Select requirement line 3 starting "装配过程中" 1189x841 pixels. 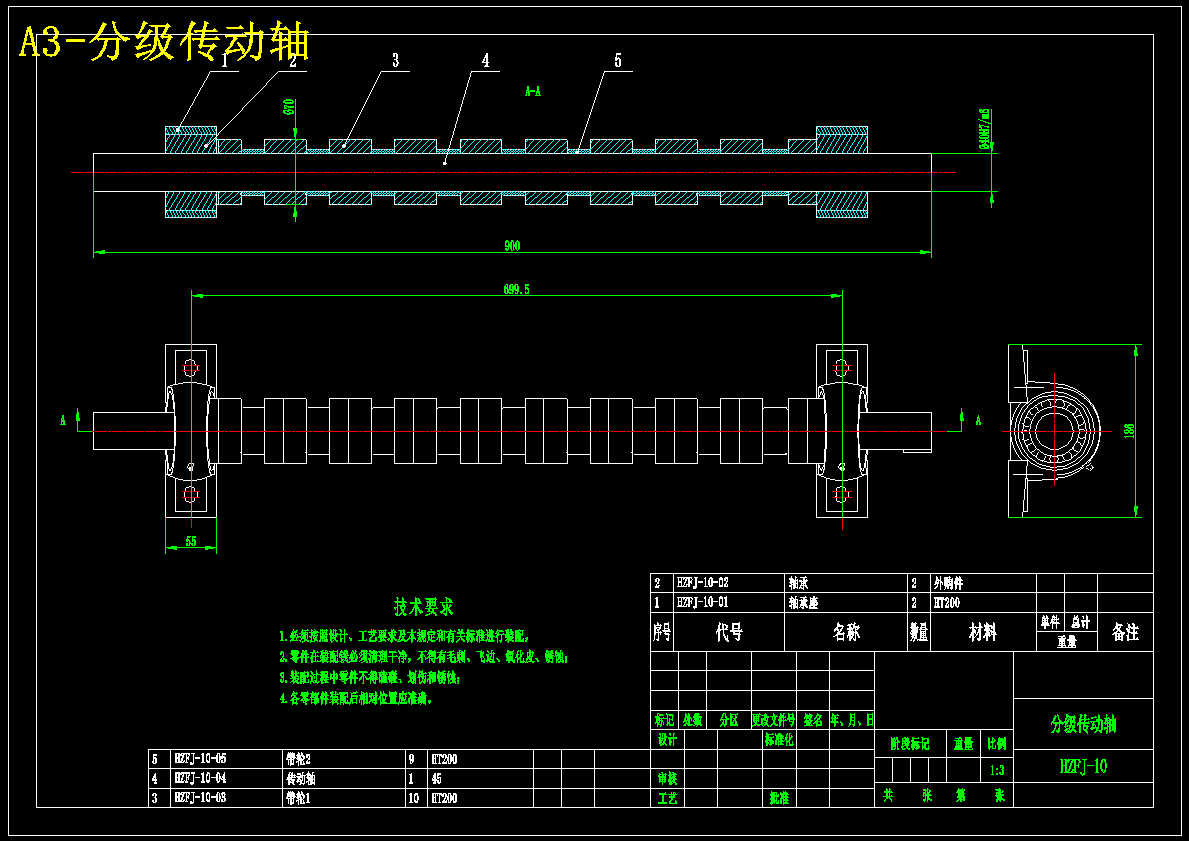pos(370,677)
